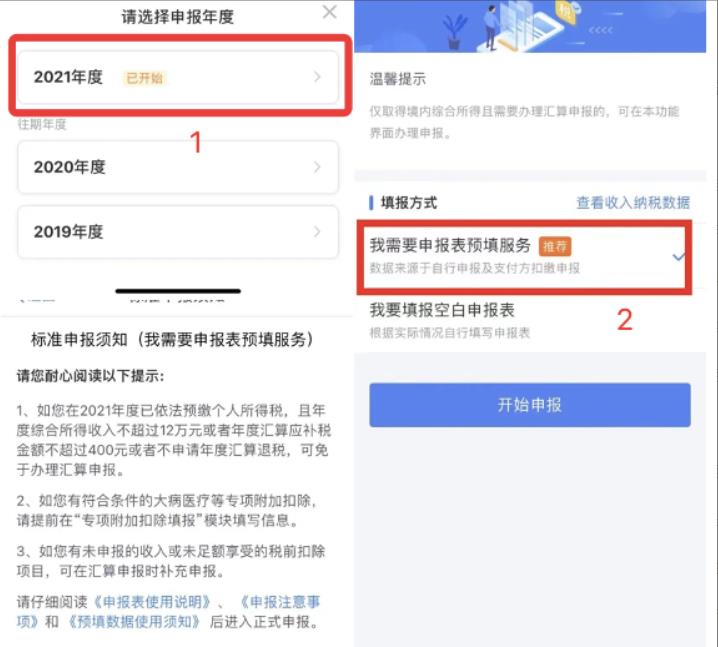Image resolution: width=718 pixels, height=647 pixels.
Task: Close the year selection dialog
Action: point(329,12)
